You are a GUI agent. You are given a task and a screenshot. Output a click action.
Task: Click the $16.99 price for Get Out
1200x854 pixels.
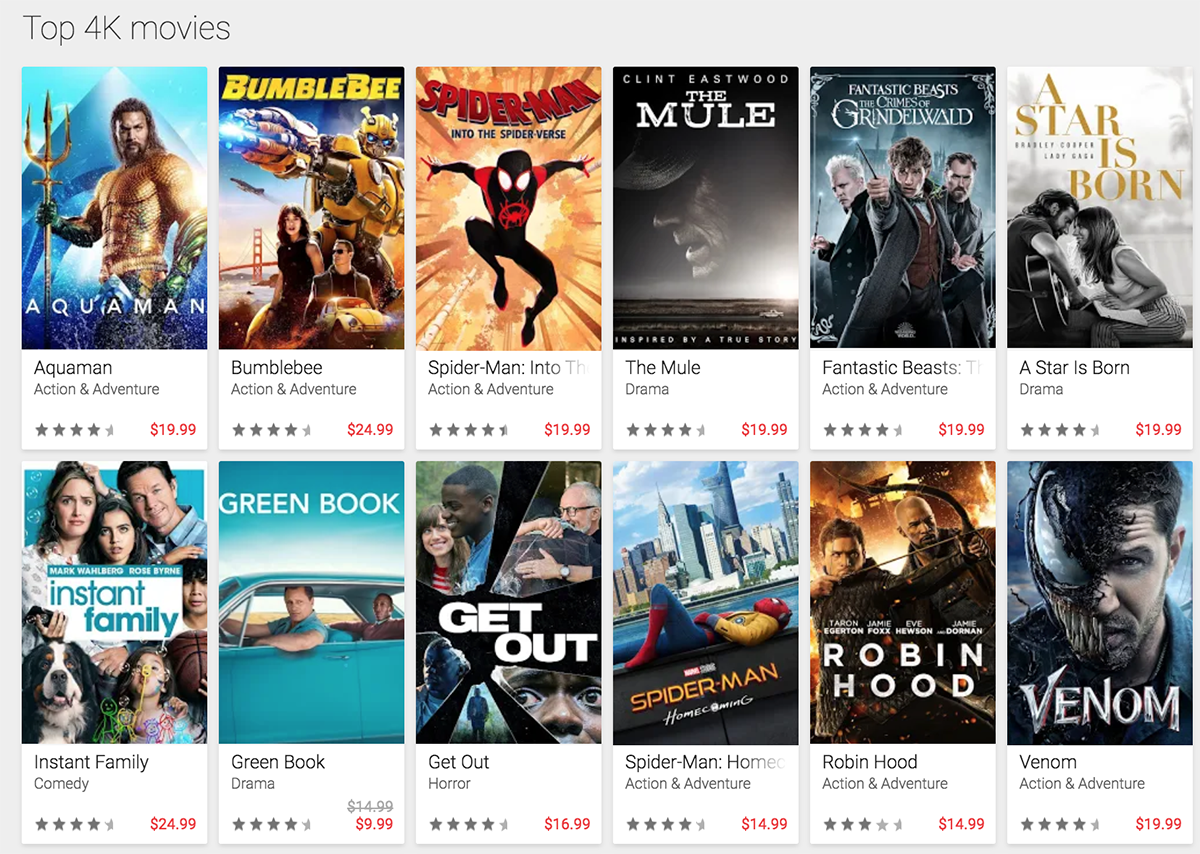(567, 825)
